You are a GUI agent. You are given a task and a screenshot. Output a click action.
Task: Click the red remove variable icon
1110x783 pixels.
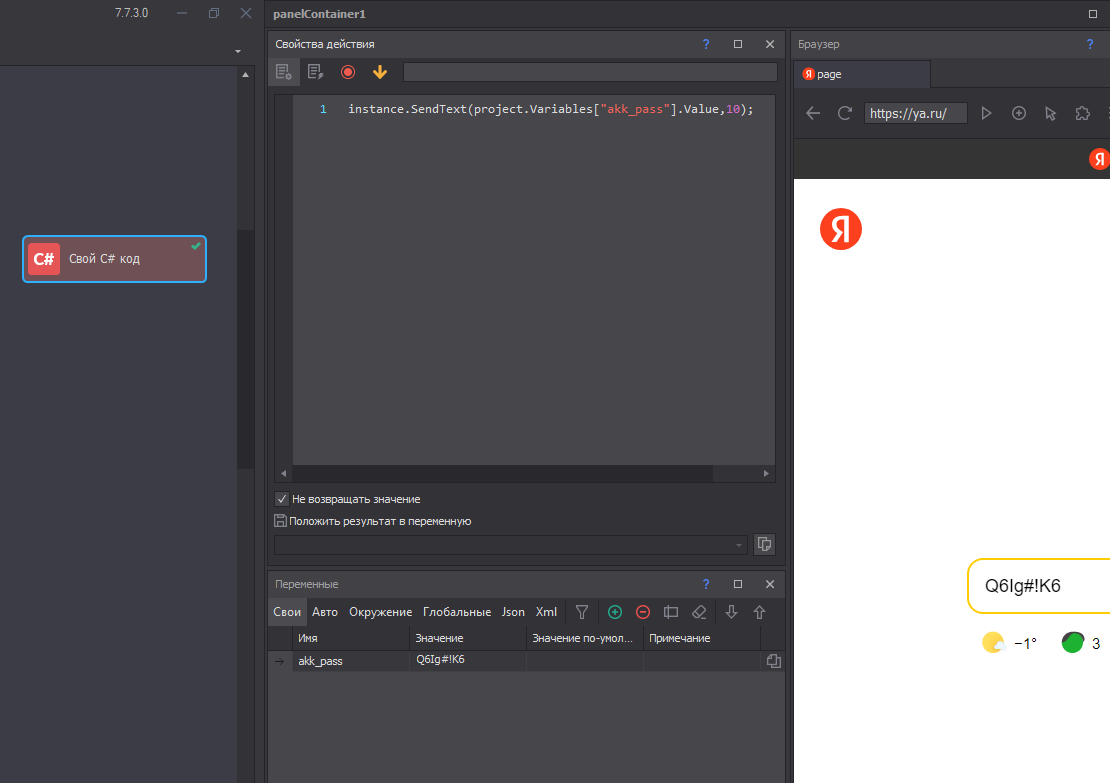click(643, 612)
